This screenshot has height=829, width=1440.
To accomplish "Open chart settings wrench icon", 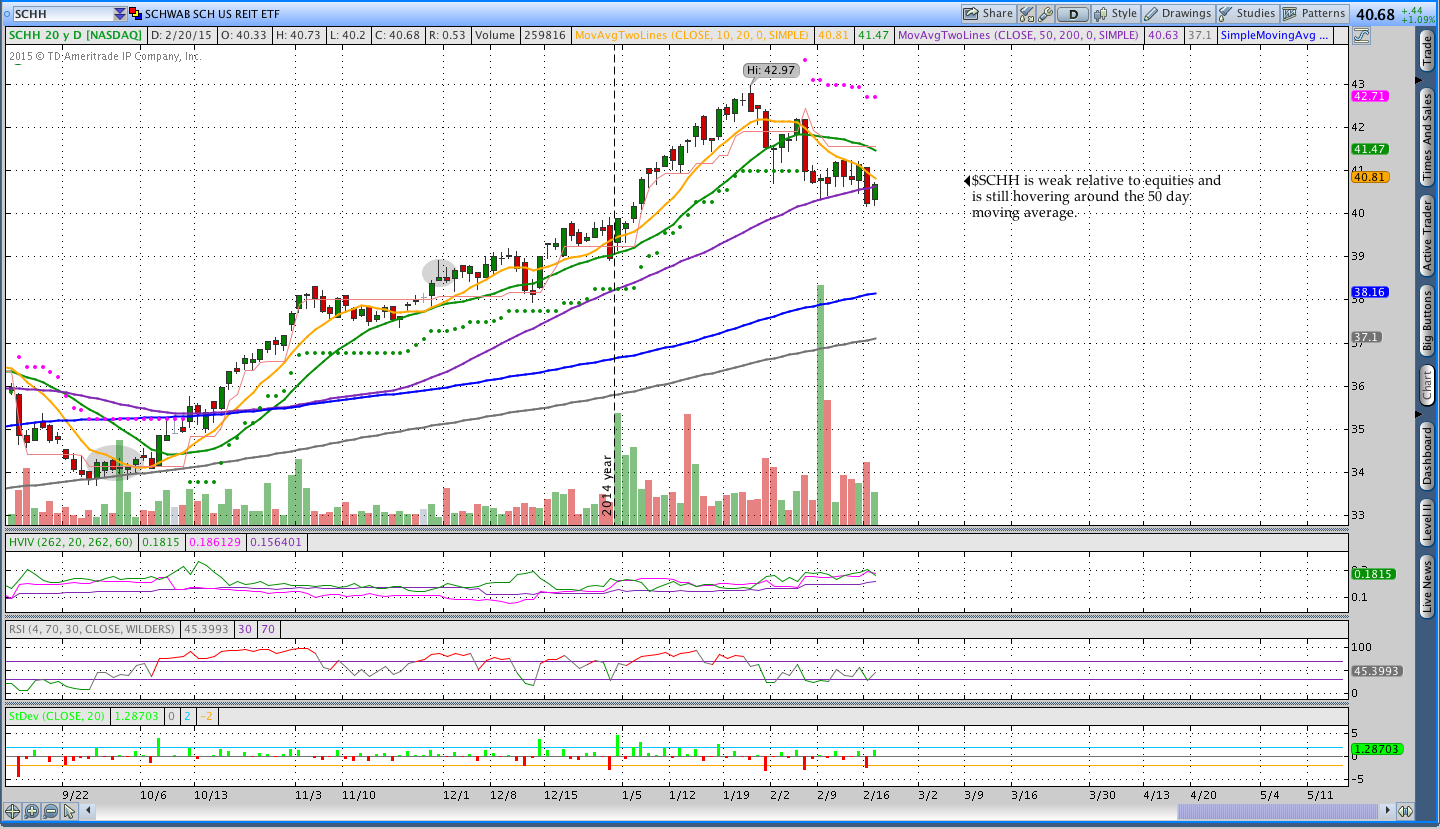I will tap(1046, 14).
